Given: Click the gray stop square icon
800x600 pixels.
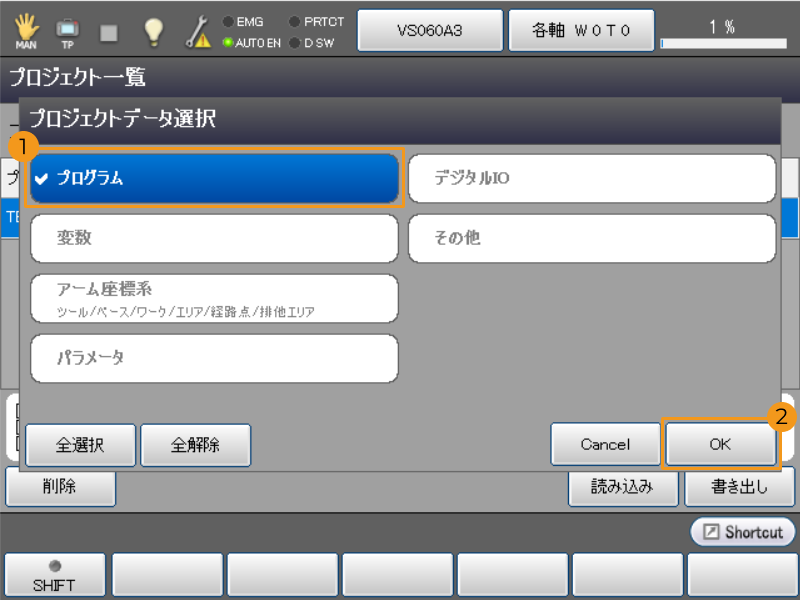Looking at the screenshot, I should click(109, 32).
